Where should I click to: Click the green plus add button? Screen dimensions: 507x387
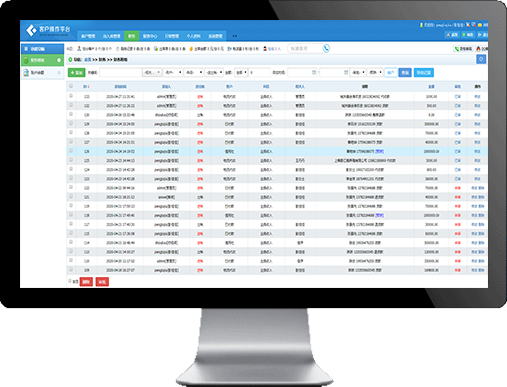click(76, 72)
